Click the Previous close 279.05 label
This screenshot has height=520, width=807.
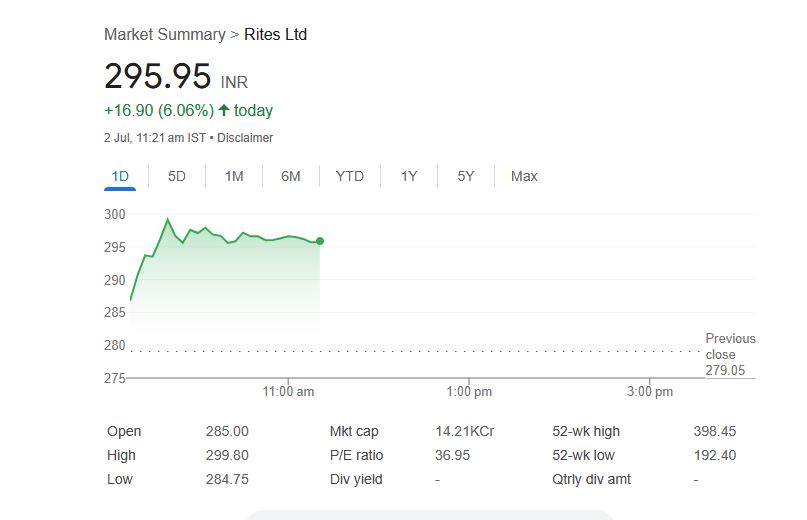pyautogui.click(x=730, y=354)
